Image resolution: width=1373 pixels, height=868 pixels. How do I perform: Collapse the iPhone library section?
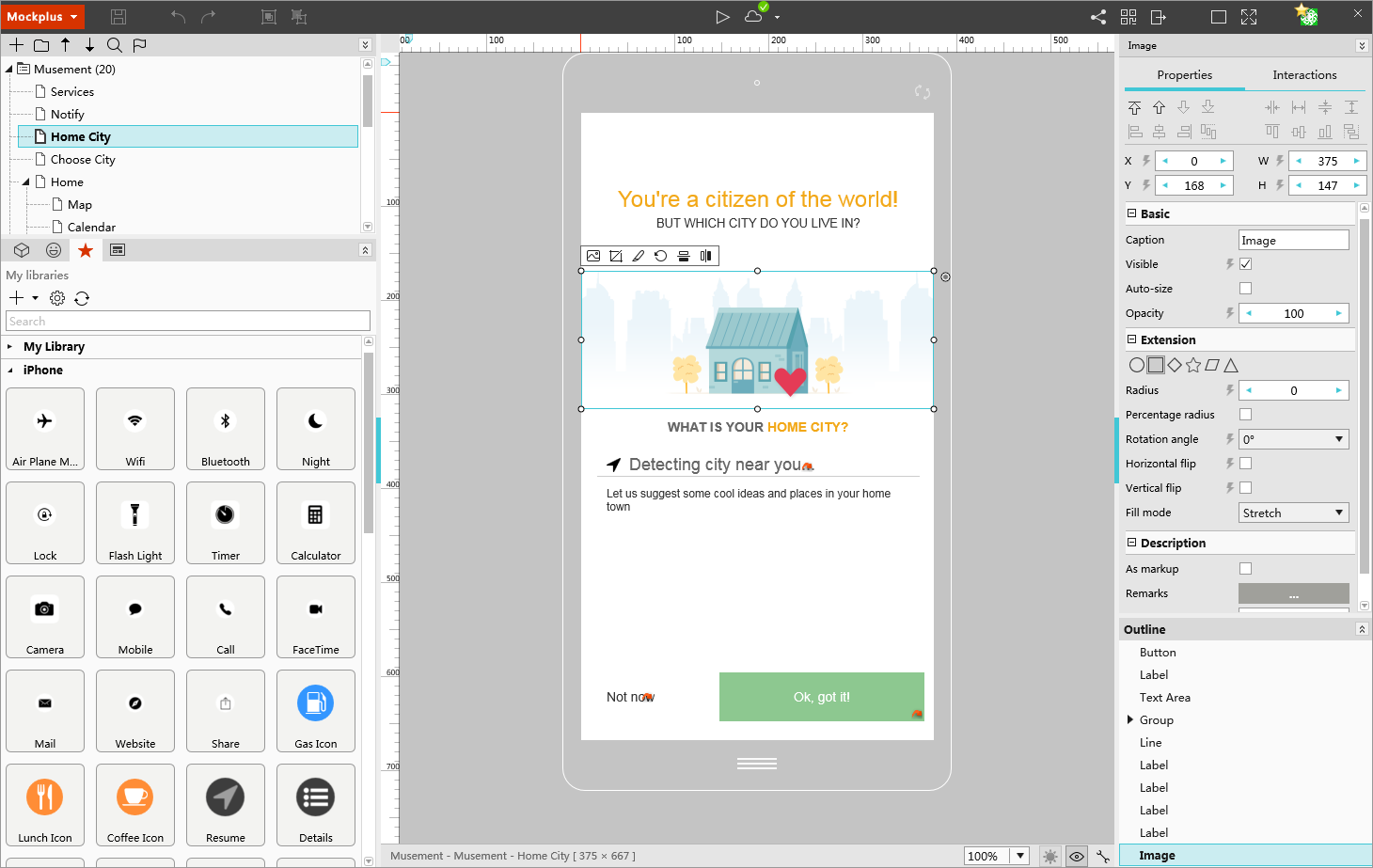(x=10, y=371)
